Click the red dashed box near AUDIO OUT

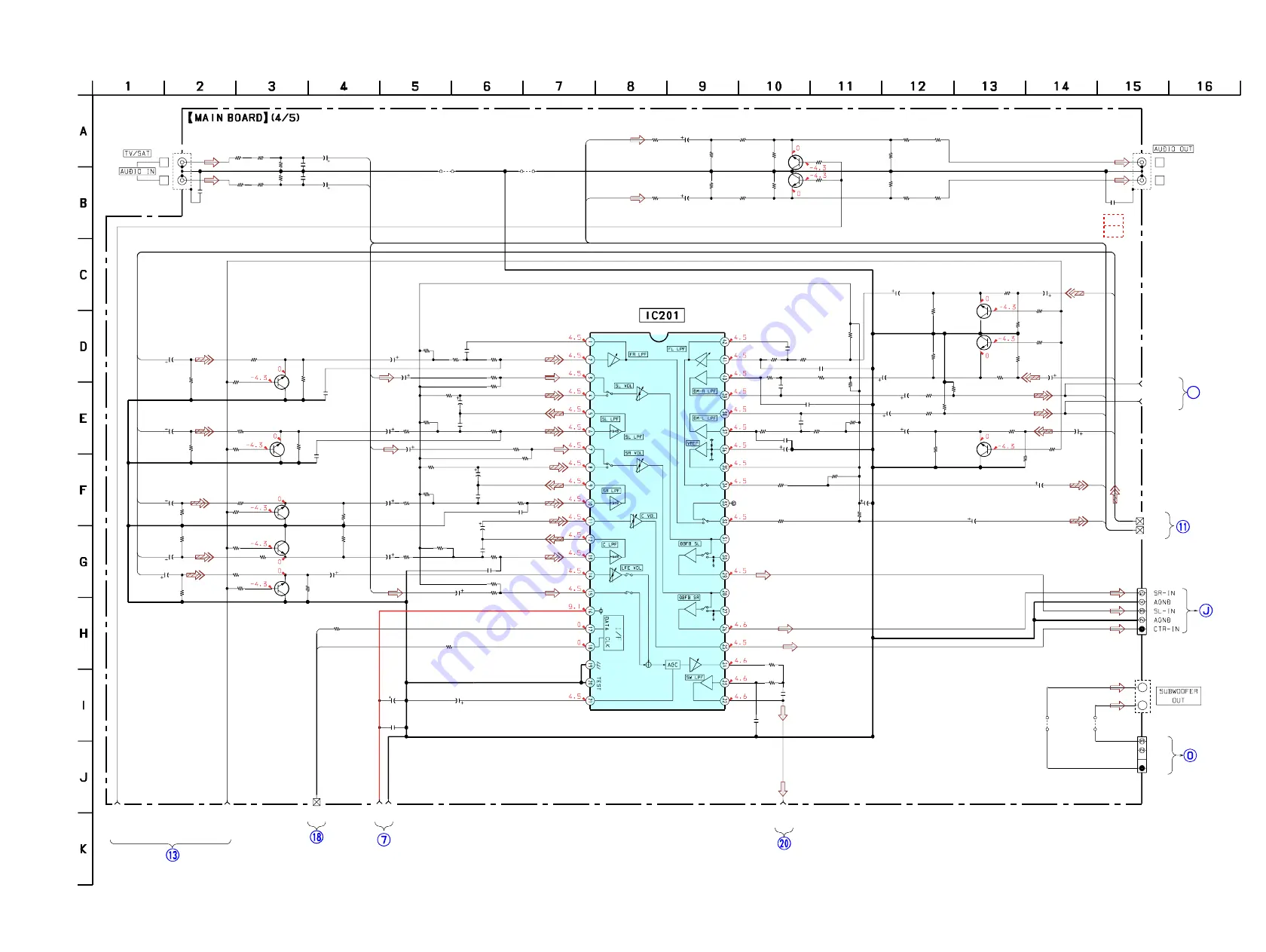[1114, 225]
